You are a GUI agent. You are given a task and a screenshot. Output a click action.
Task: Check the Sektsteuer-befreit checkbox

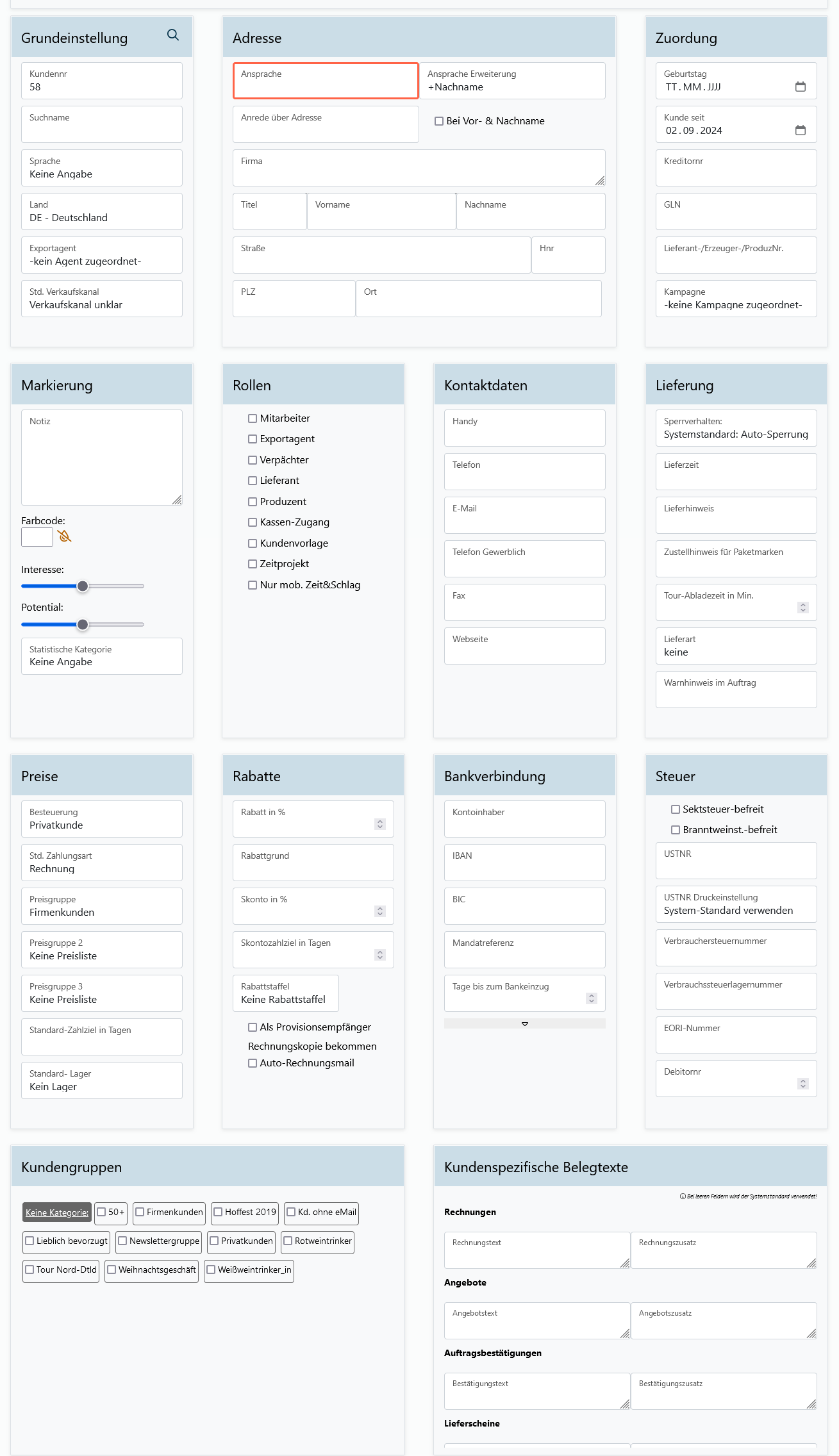(x=676, y=809)
